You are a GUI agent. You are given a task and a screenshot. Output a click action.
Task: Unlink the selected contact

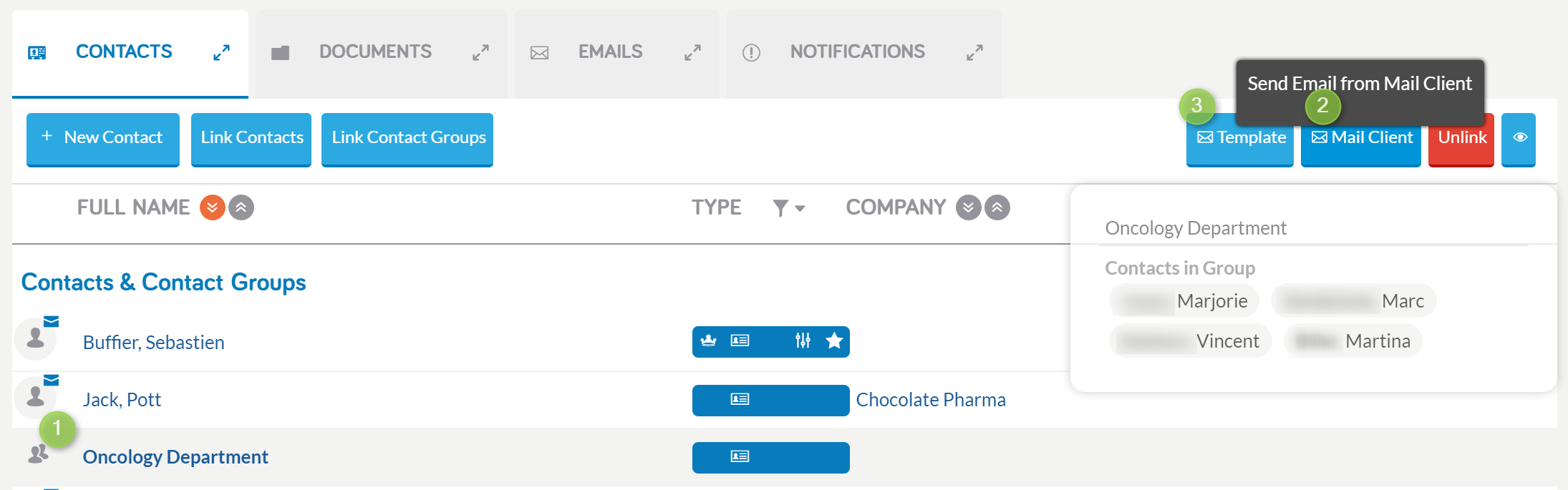1461,138
